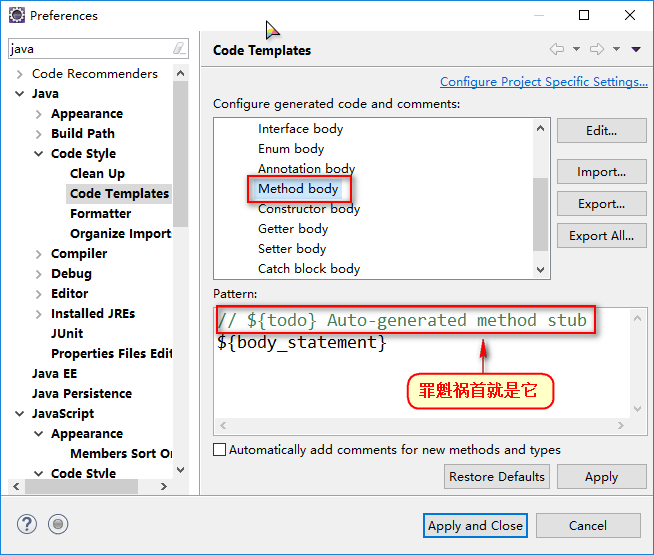Screen dimensions: 654x555
Task: Expand Java Appearance tree node
Action: click(38, 114)
